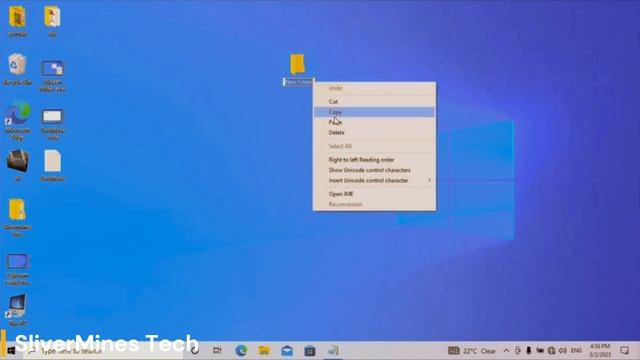Viewport: 640px width, 360px height.
Task: Open the volume tray icon
Action: (563, 351)
